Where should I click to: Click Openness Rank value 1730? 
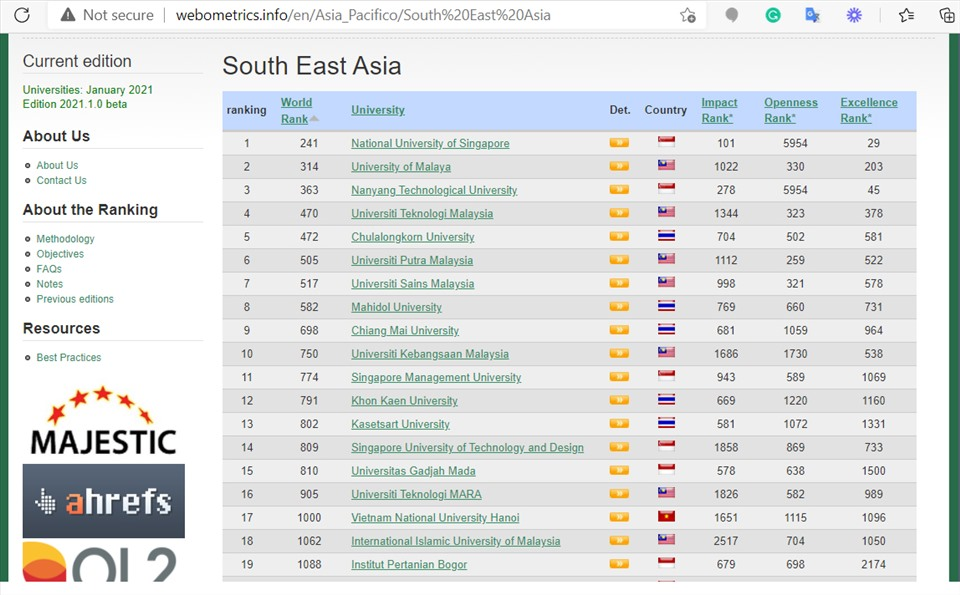point(795,354)
